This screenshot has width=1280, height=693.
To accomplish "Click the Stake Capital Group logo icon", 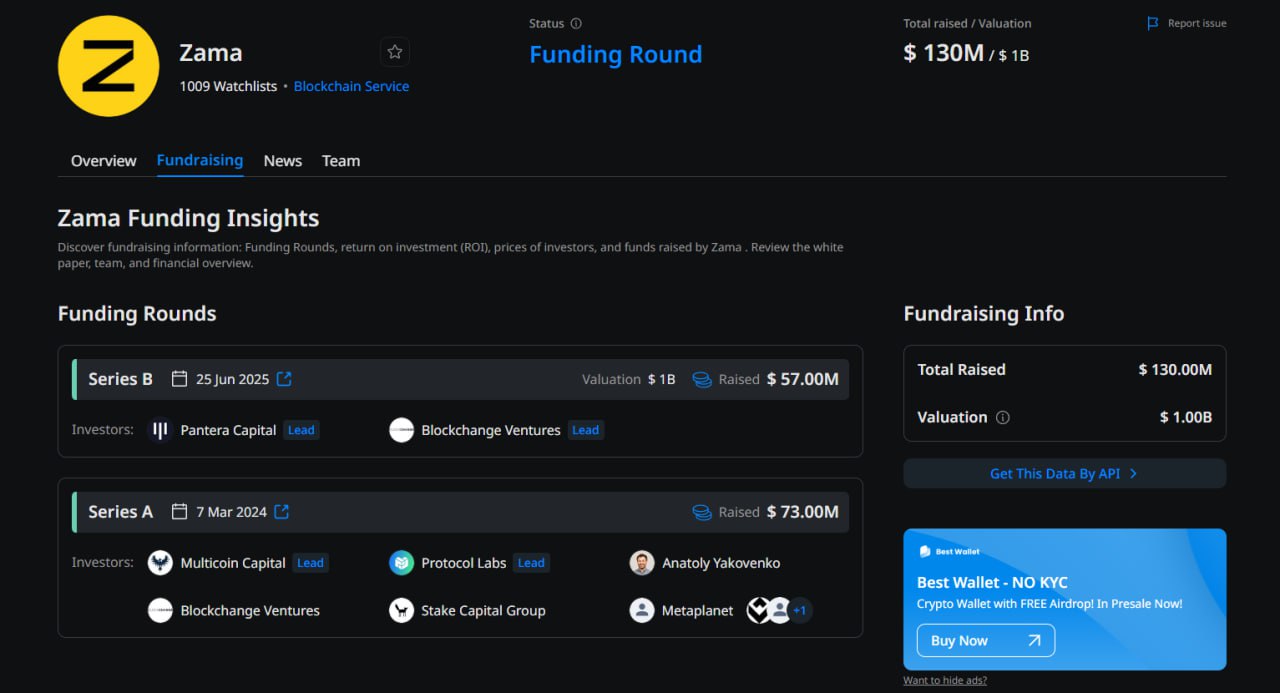I will pyautogui.click(x=401, y=610).
